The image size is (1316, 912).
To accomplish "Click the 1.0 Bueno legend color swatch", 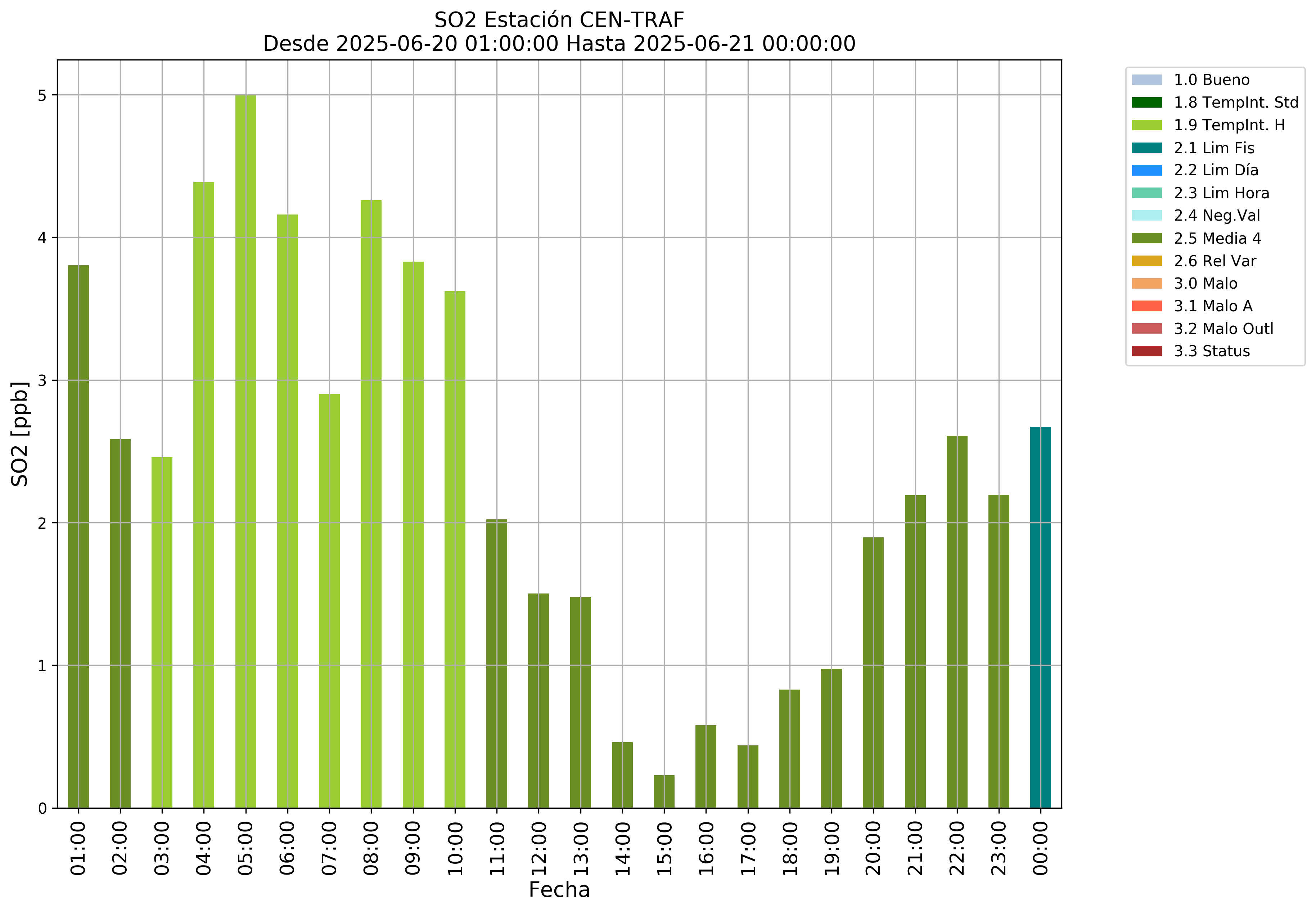I will (1146, 80).
